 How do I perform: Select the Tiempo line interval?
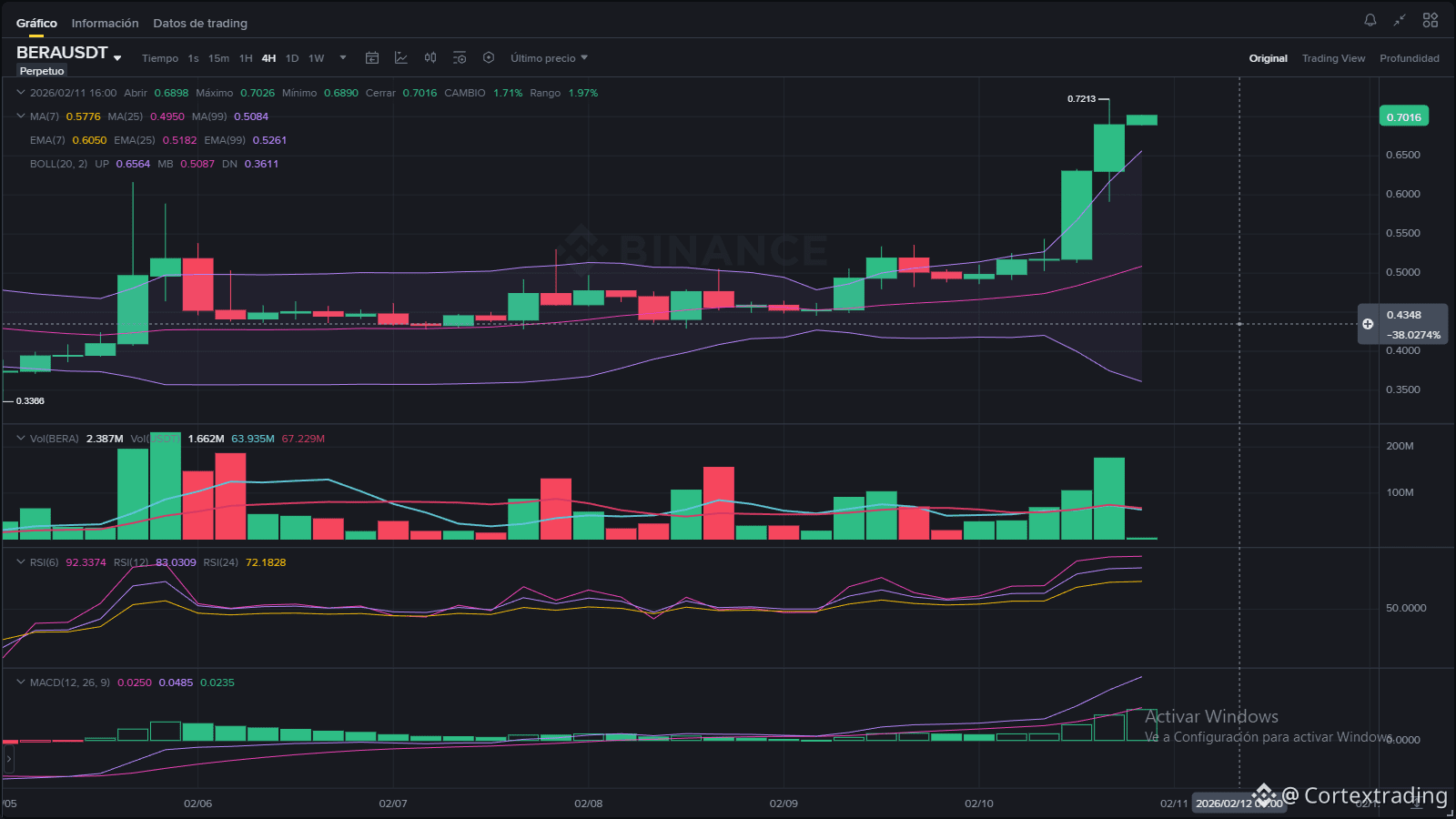click(x=160, y=58)
